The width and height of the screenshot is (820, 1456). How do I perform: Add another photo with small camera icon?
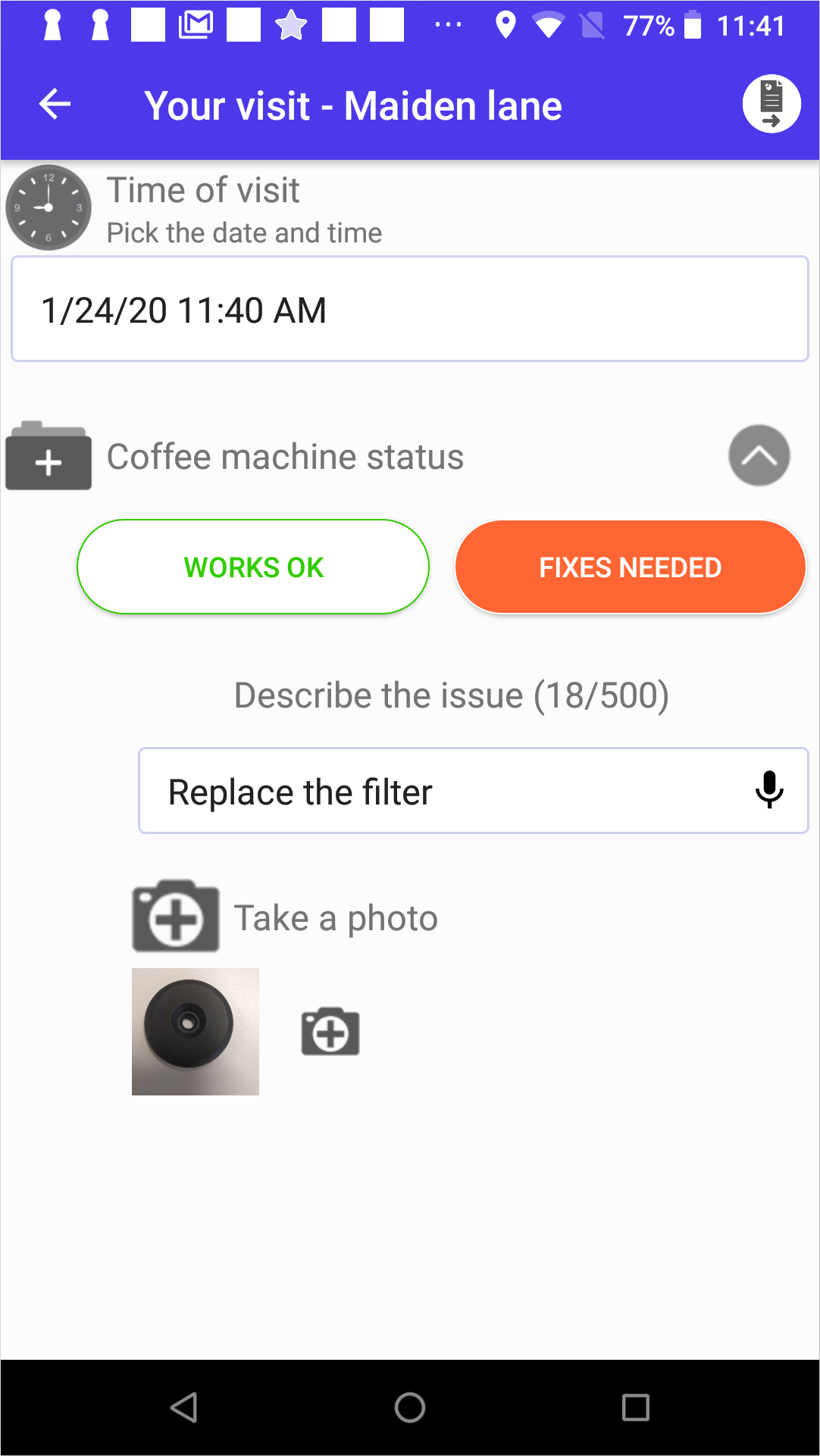point(330,1031)
